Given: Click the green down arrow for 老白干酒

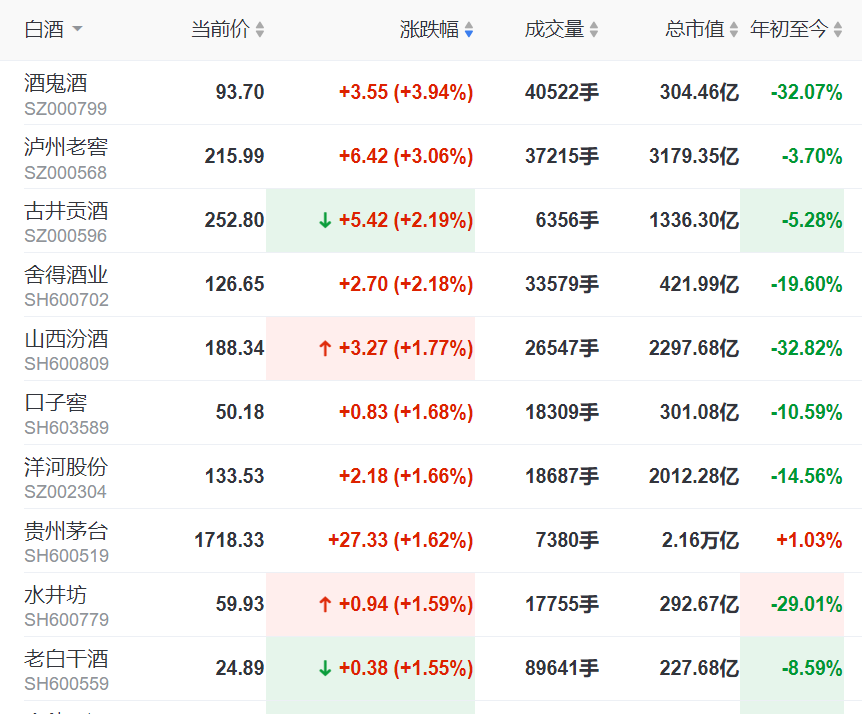Looking at the screenshot, I should (x=325, y=668).
